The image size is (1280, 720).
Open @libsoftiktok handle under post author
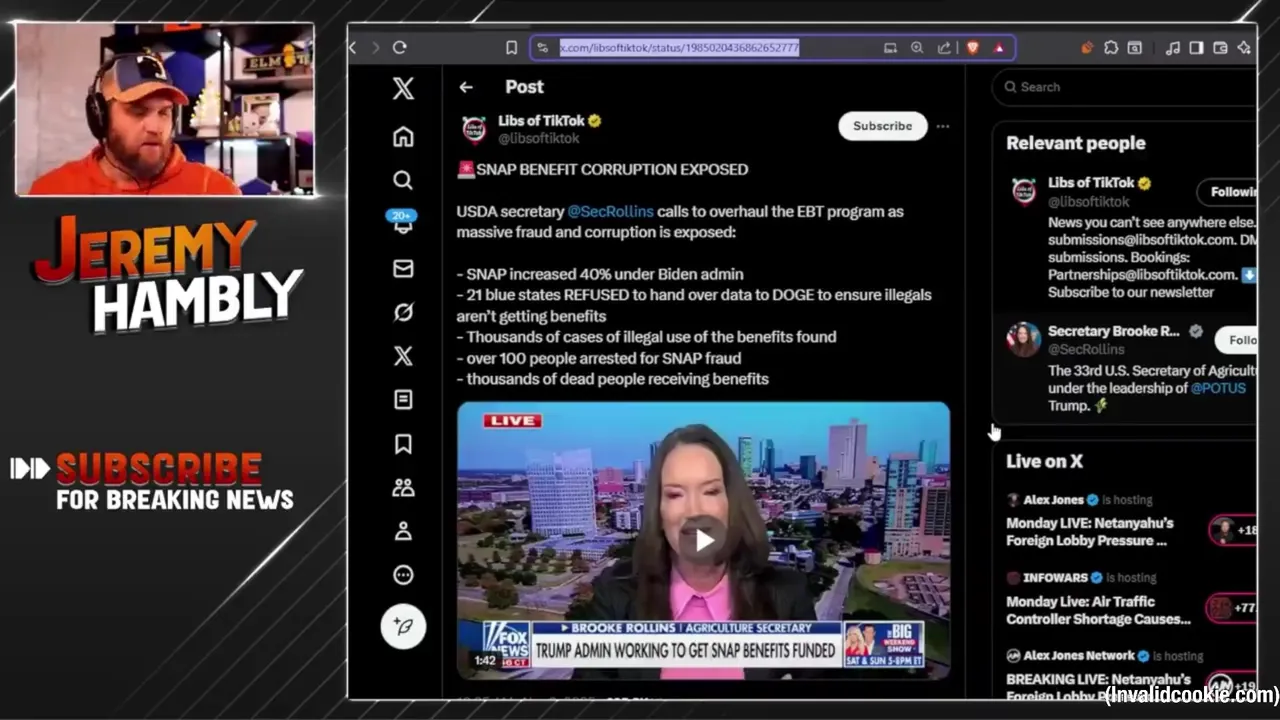pyautogui.click(x=538, y=138)
